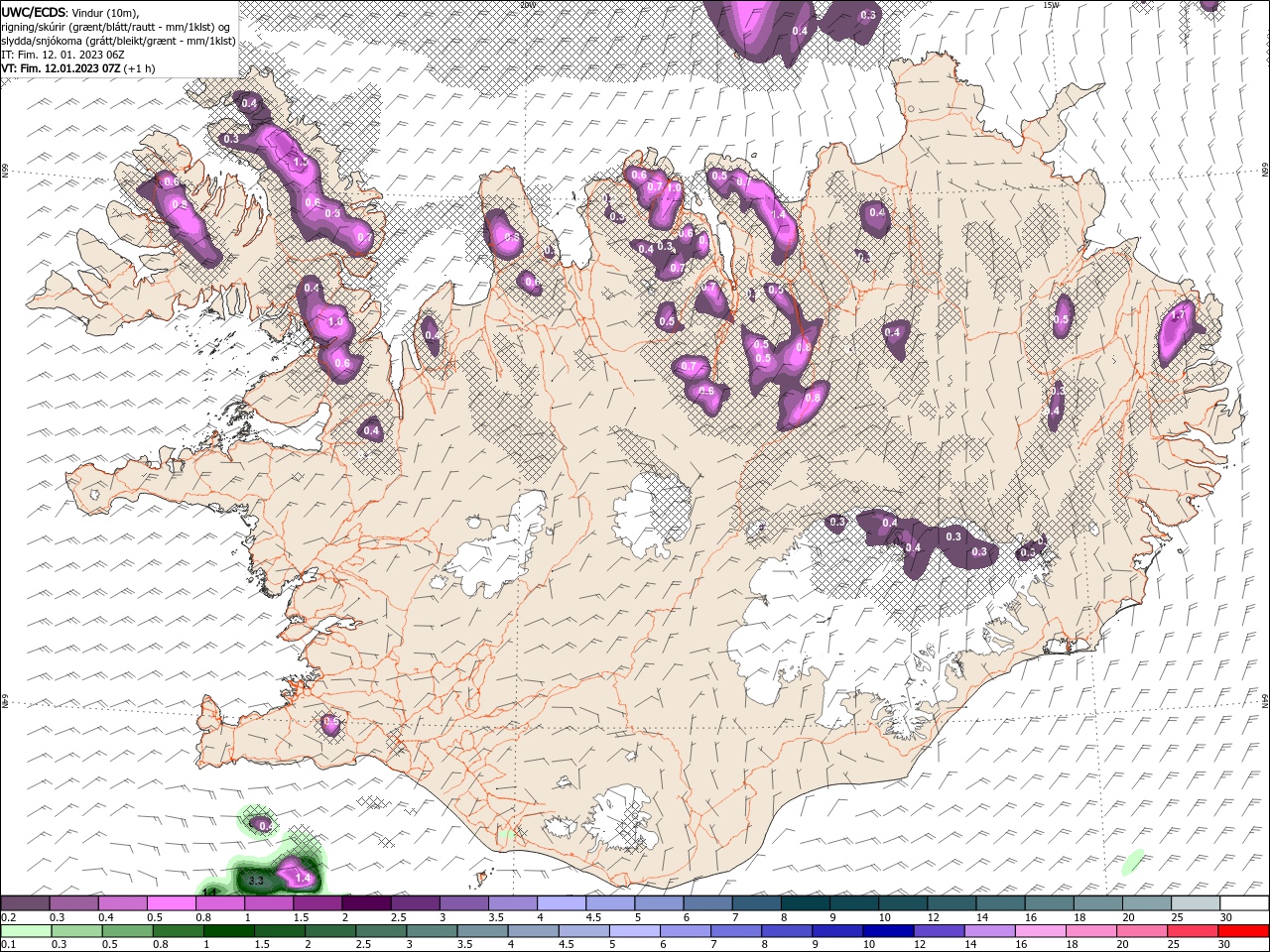Pick lower scale swatch above the 3.5 label
This screenshot has width=1270, height=952.
482,931
